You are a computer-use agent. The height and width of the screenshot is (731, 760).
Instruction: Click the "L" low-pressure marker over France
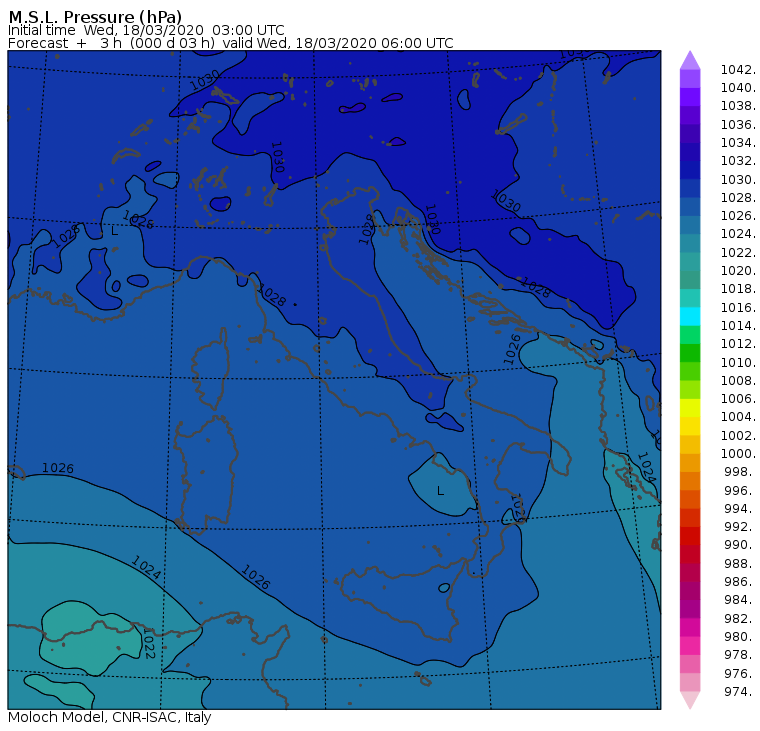[114, 231]
